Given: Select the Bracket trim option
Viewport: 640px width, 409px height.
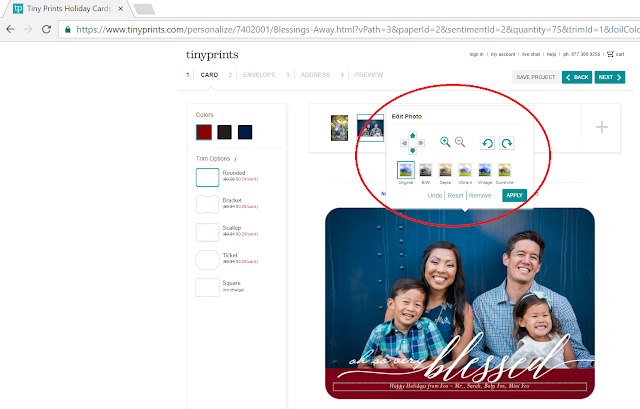Looking at the screenshot, I should click(207, 204).
